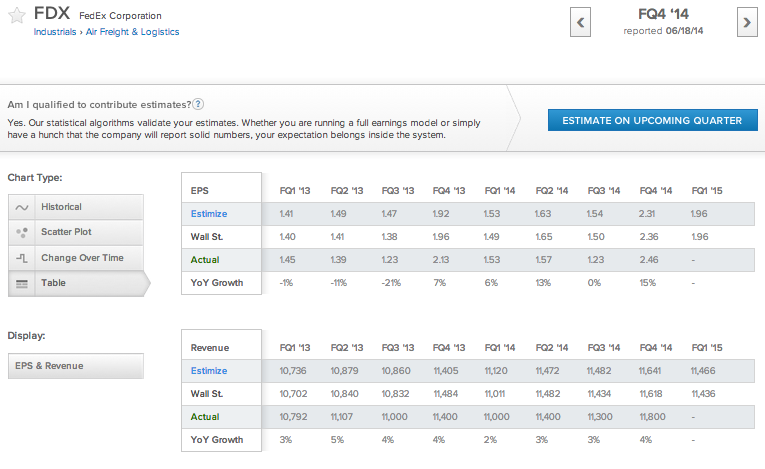Open Estimize link in Revenue table
This screenshot has height=469, width=765.
tap(209, 371)
